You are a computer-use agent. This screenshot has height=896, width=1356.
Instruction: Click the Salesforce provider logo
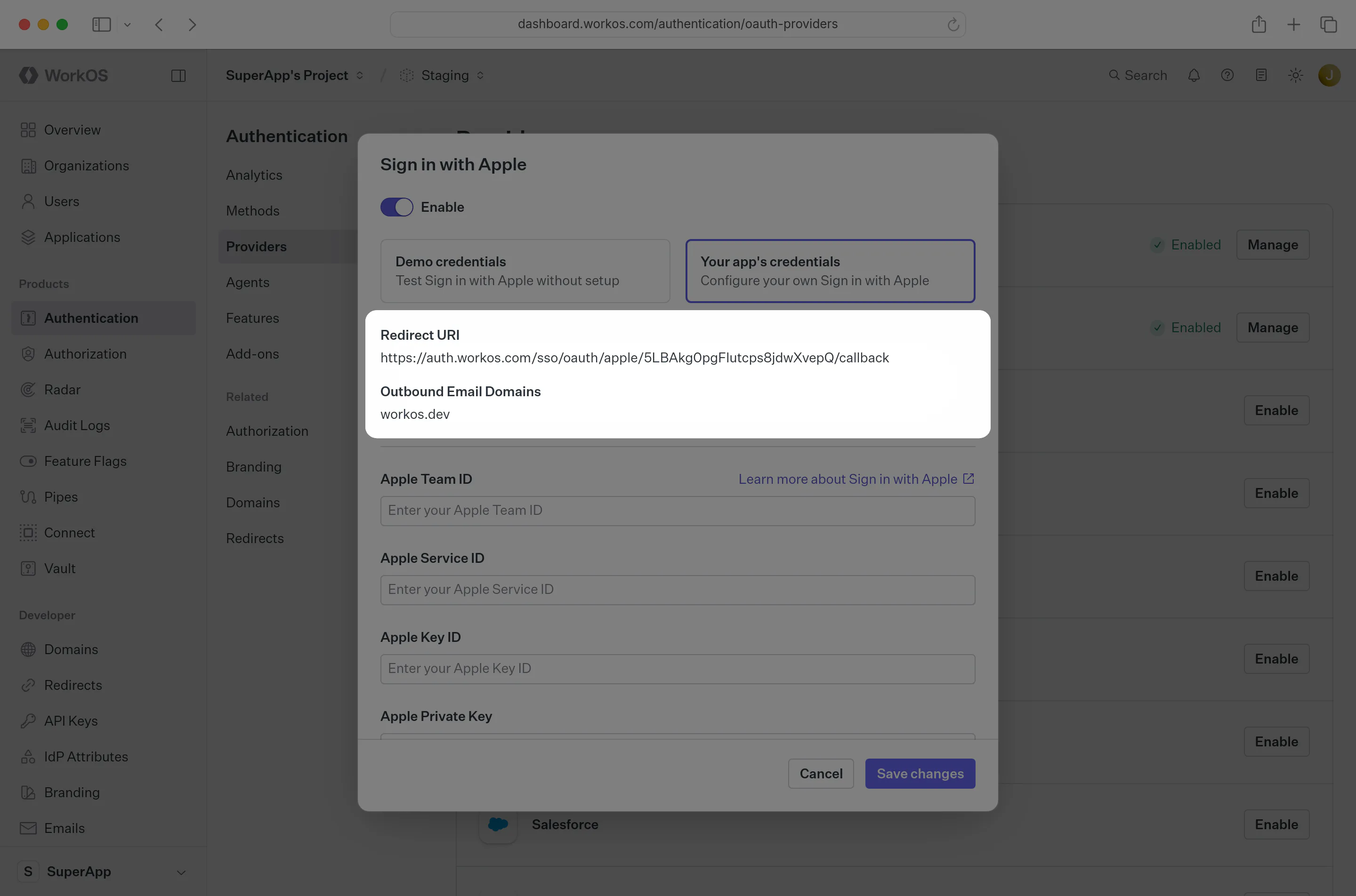pos(498,824)
